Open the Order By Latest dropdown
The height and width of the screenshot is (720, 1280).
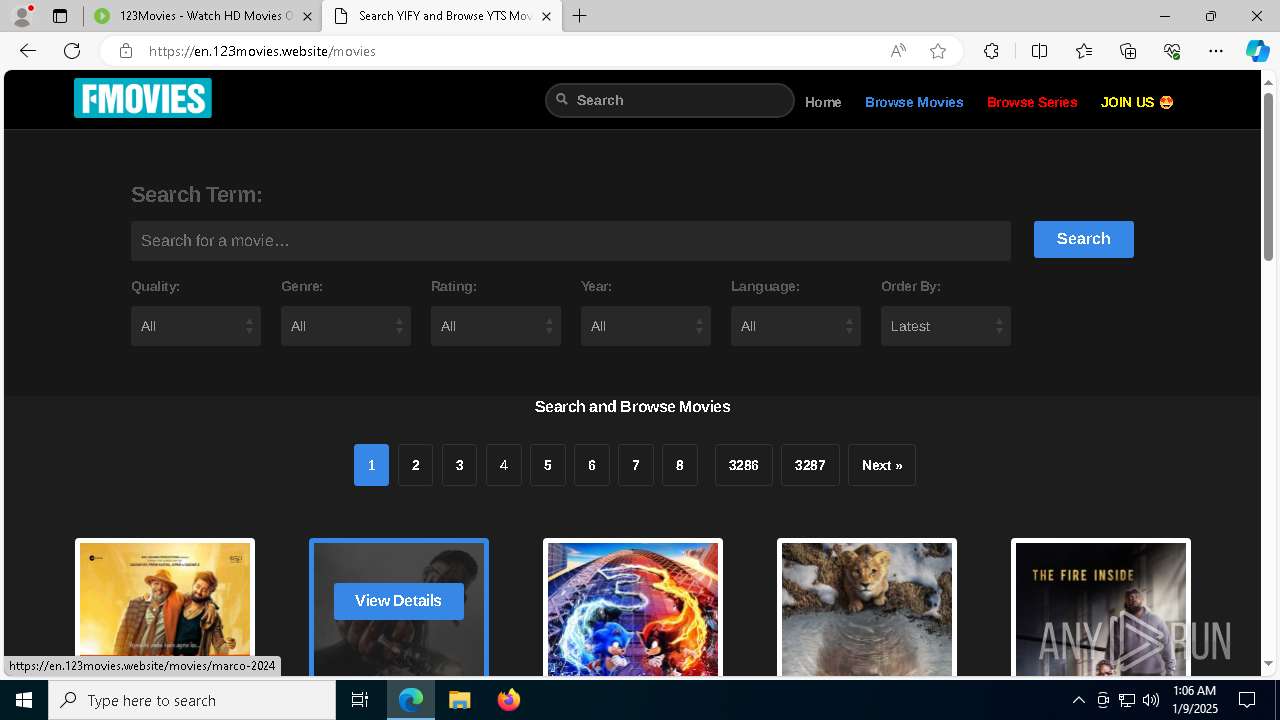[x=946, y=326]
